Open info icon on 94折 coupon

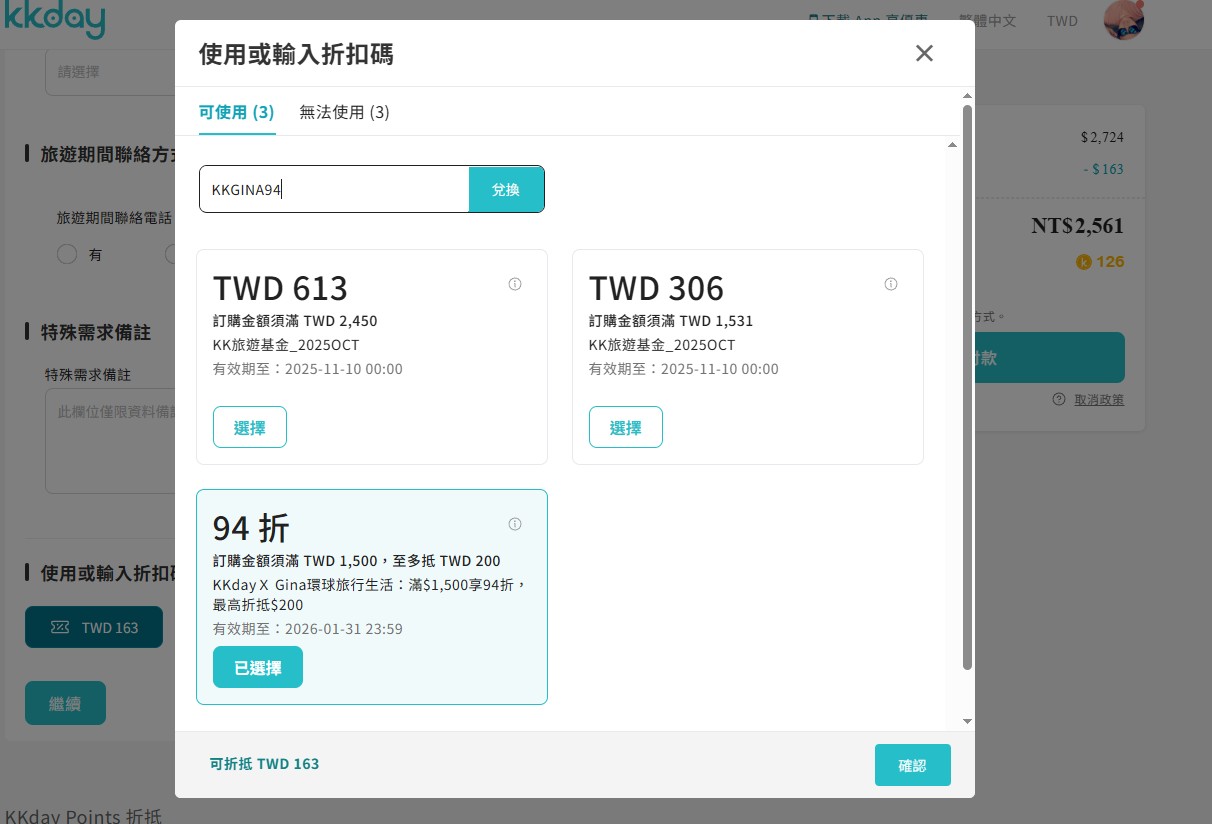tap(515, 524)
